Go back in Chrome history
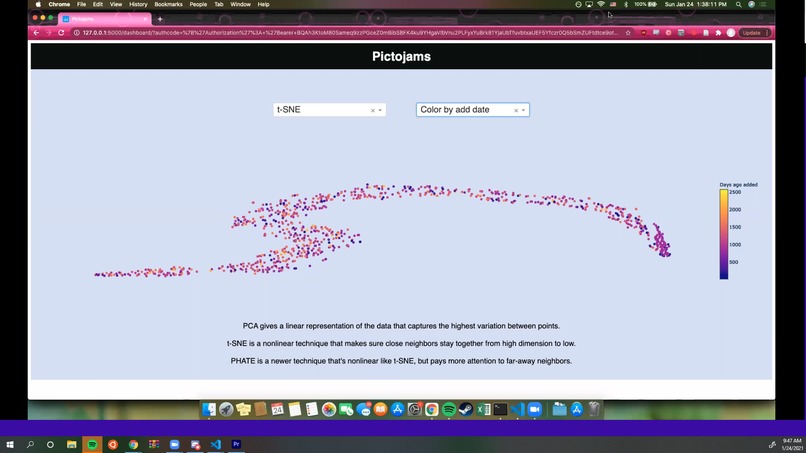 [x=36, y=32]
